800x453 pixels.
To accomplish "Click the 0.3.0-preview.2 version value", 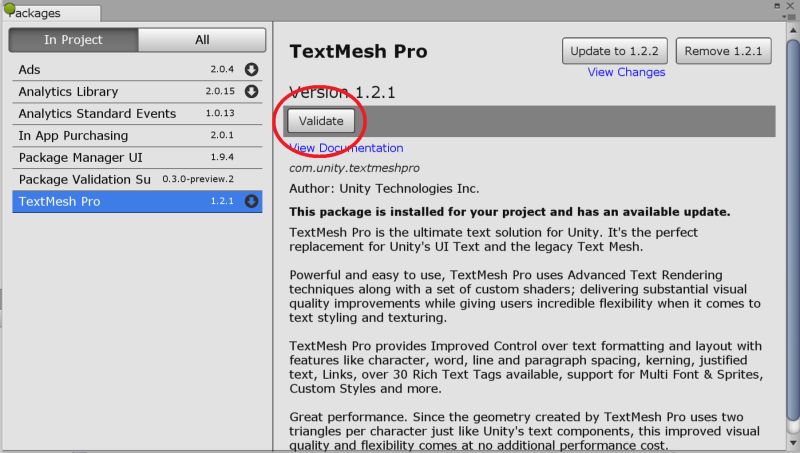I will tap(198, 179).
